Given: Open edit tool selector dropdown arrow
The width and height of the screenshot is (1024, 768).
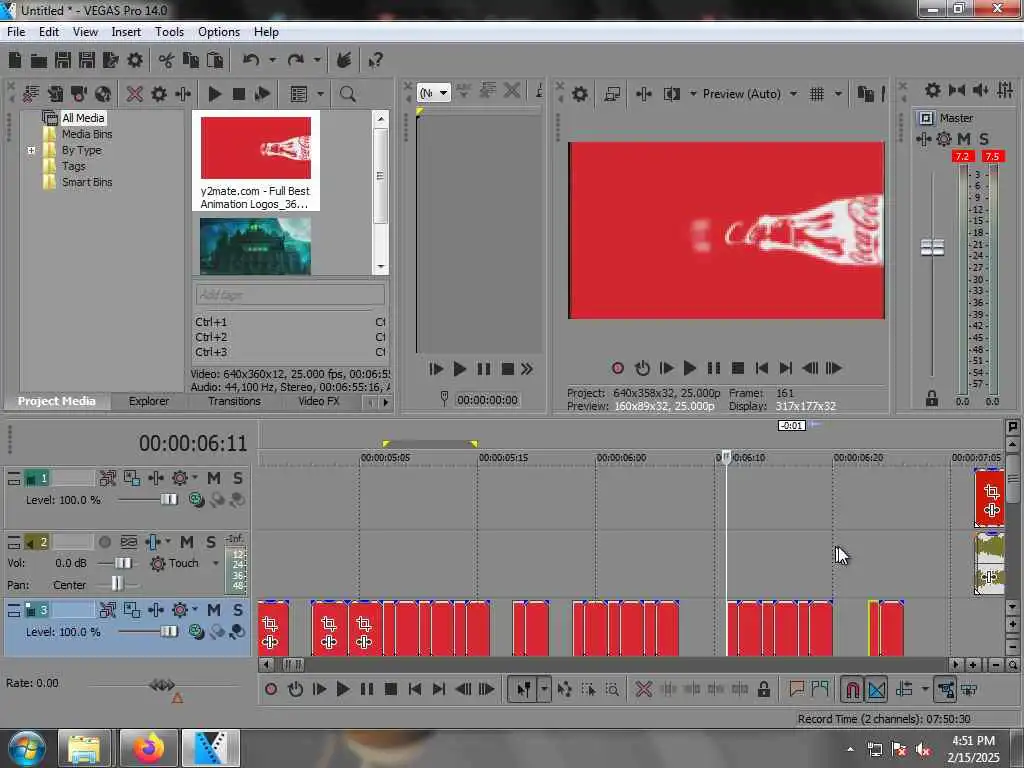Looking at the screenshot, I should 544,689.
